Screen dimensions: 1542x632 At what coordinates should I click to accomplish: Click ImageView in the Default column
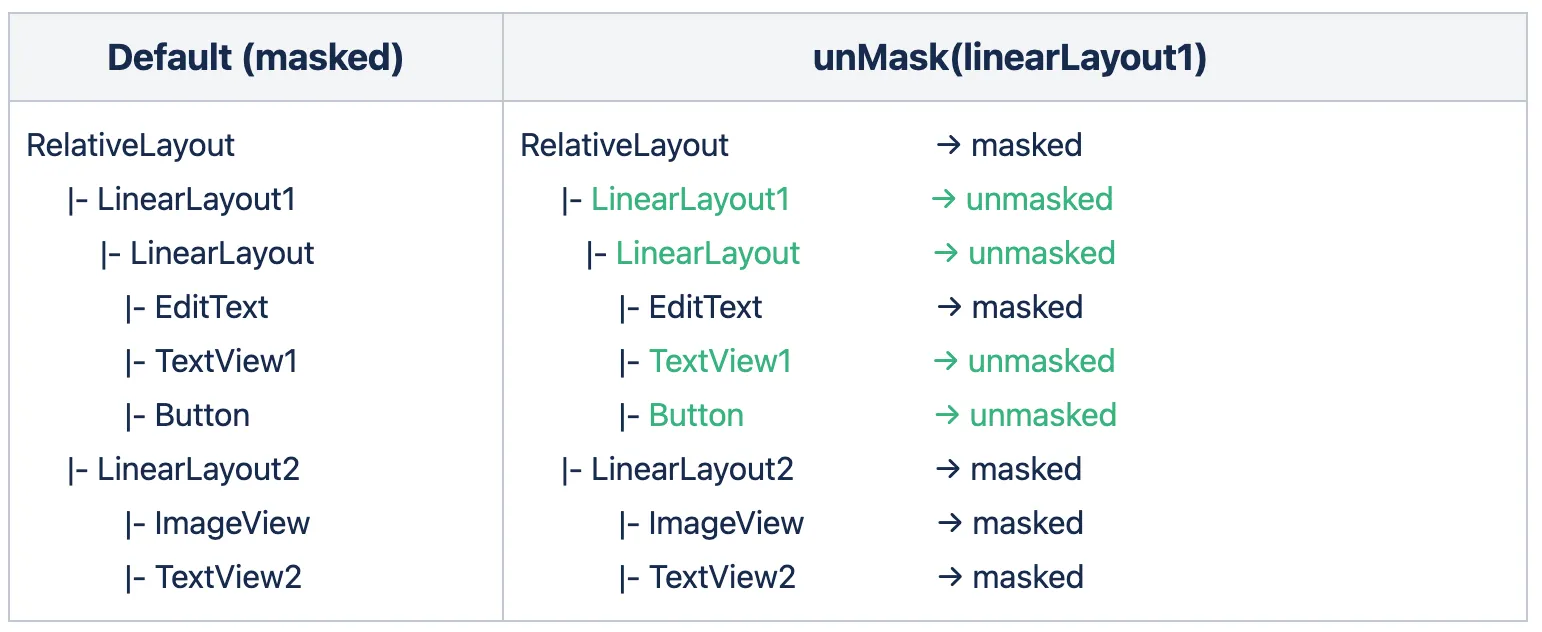coord(232,524)
